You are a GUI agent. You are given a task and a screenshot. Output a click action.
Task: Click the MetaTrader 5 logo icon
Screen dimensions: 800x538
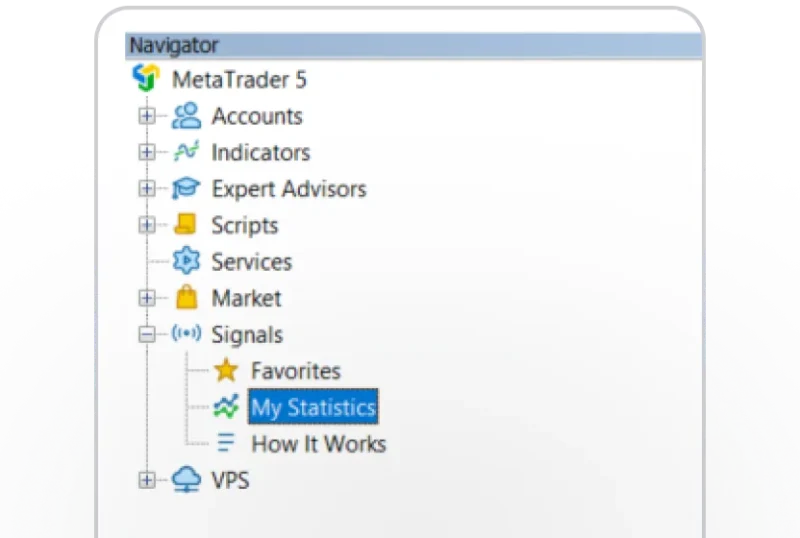click(x=146, y=78)
